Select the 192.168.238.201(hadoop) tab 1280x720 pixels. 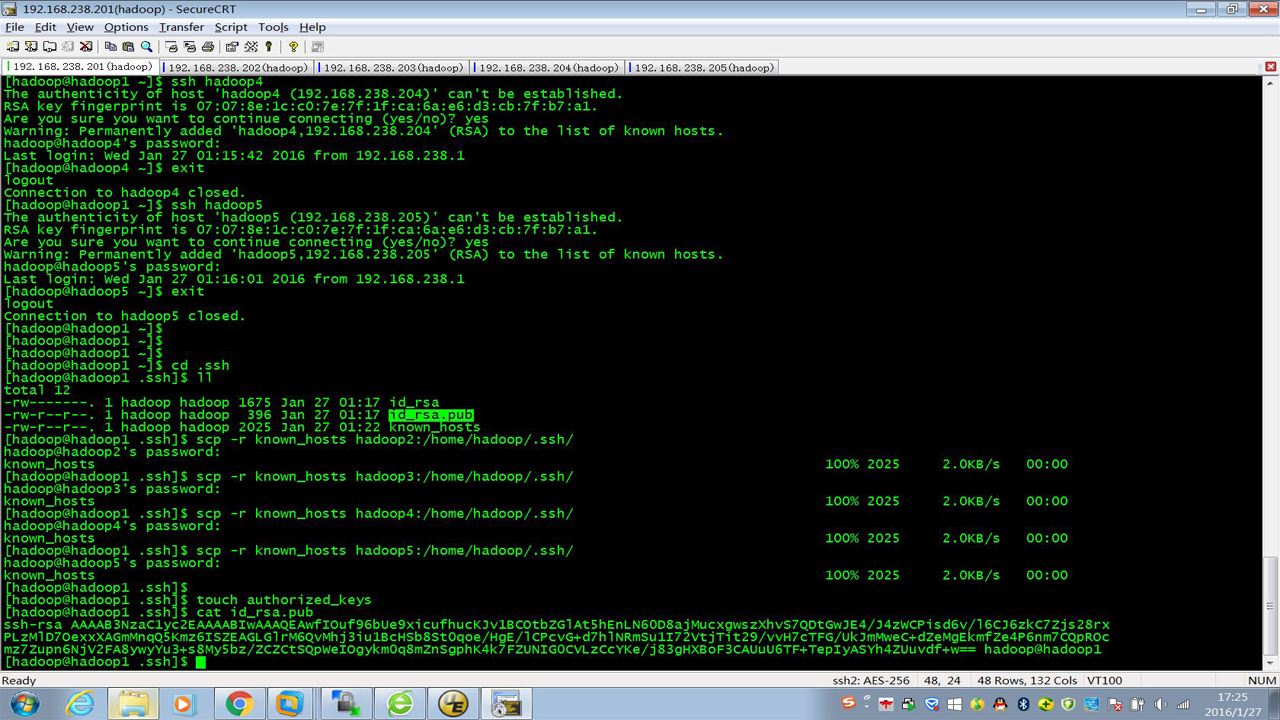(x=80, y=67)
